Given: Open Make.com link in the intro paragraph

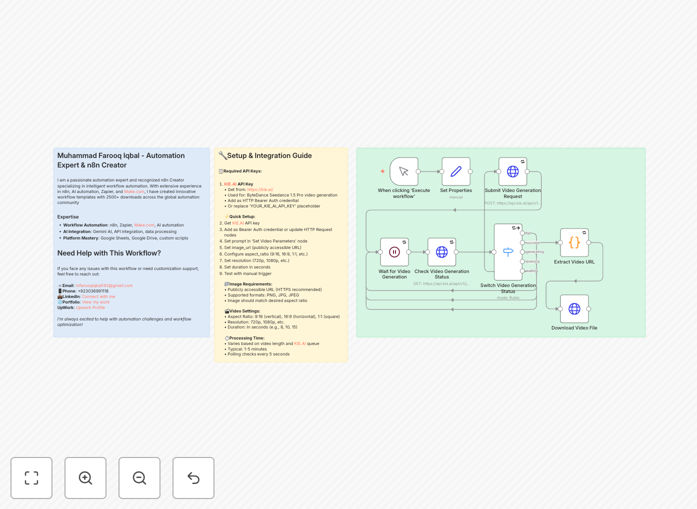Looking at the screenshot, I should coord(134,192).
